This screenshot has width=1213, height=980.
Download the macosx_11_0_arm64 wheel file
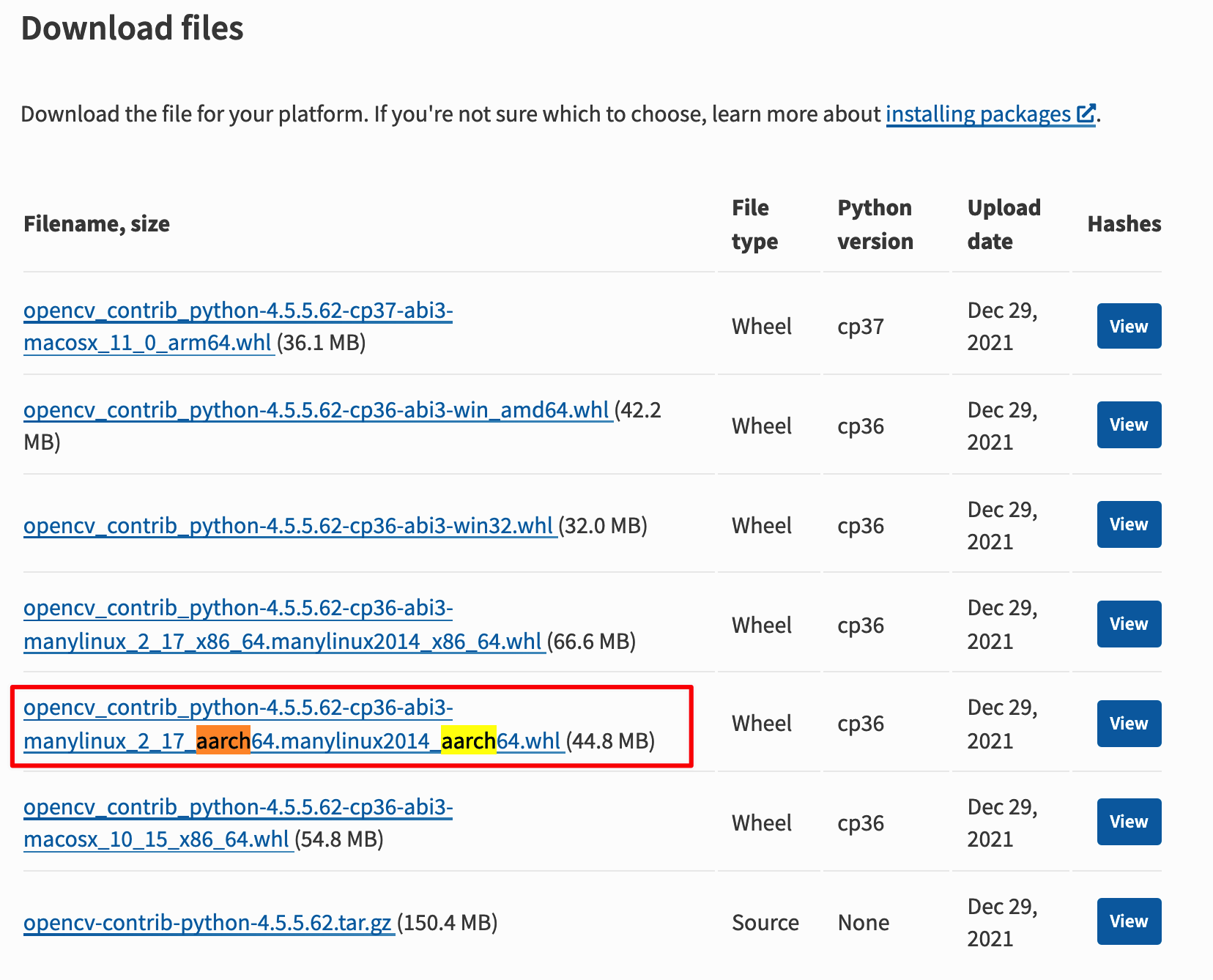tap(238, 327)
